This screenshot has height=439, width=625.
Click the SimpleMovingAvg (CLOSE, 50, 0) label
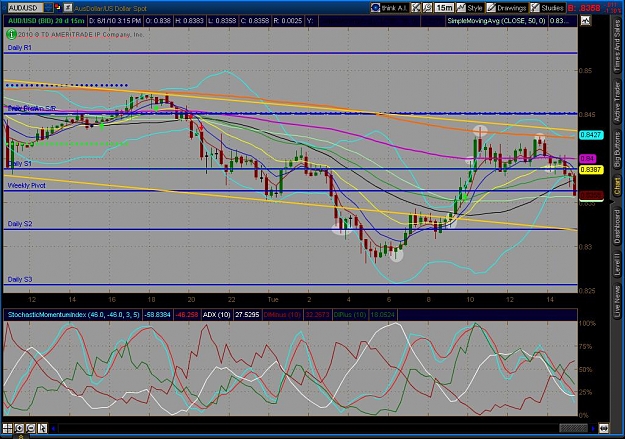pyautogui.click(x=496, y=21)
